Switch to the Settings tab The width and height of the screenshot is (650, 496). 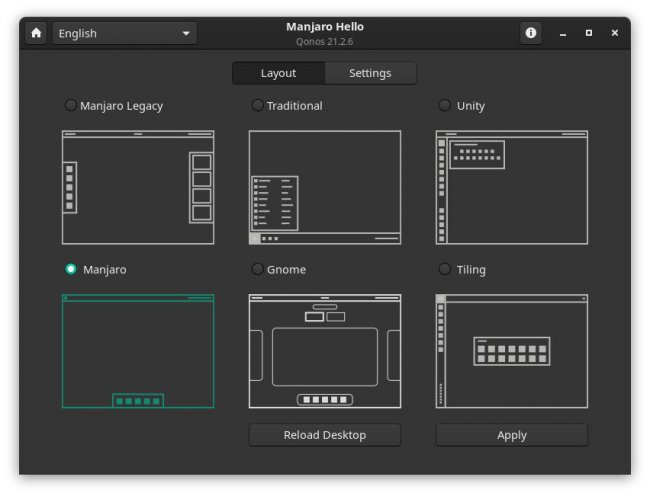[370, 73]
